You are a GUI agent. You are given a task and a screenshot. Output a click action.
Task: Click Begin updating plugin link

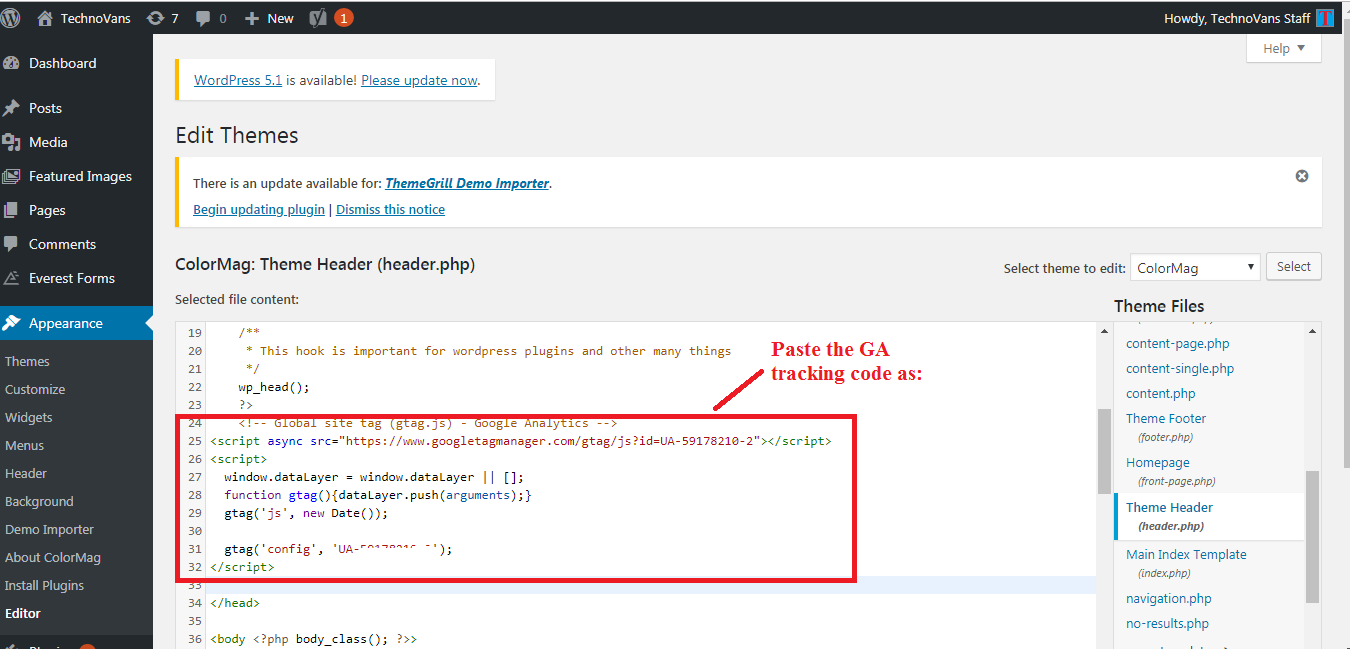pyautogui.click(x=258, y=209)
